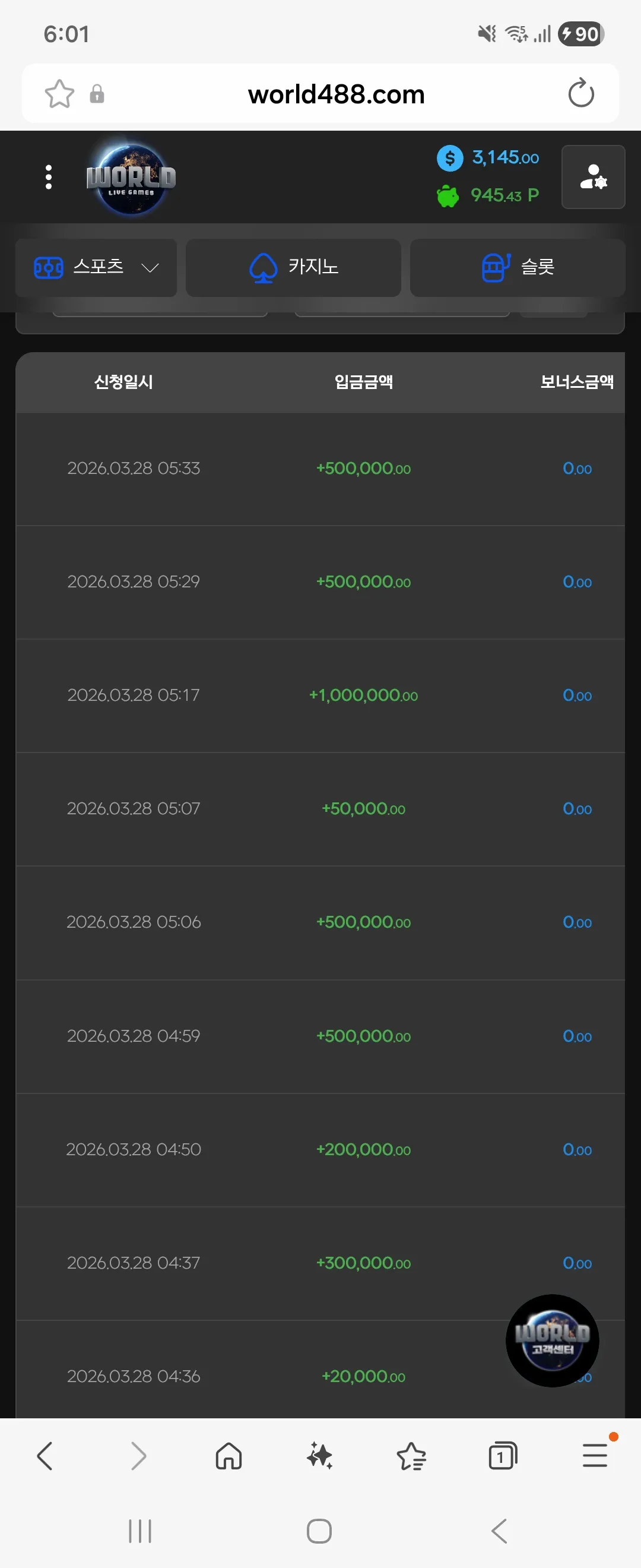Image resolution: width=641 pixels, height=1568 pixels.
Task: Show open browser tabs
Action: pyautogui.click(x=503, y=1456)
